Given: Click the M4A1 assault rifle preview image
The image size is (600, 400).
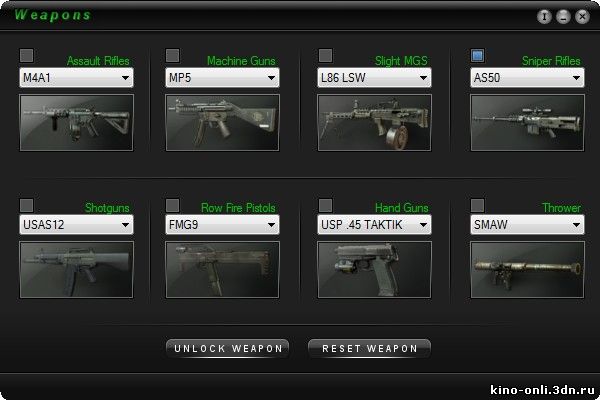Looking at the screenshot, I should tap(77, 123).
